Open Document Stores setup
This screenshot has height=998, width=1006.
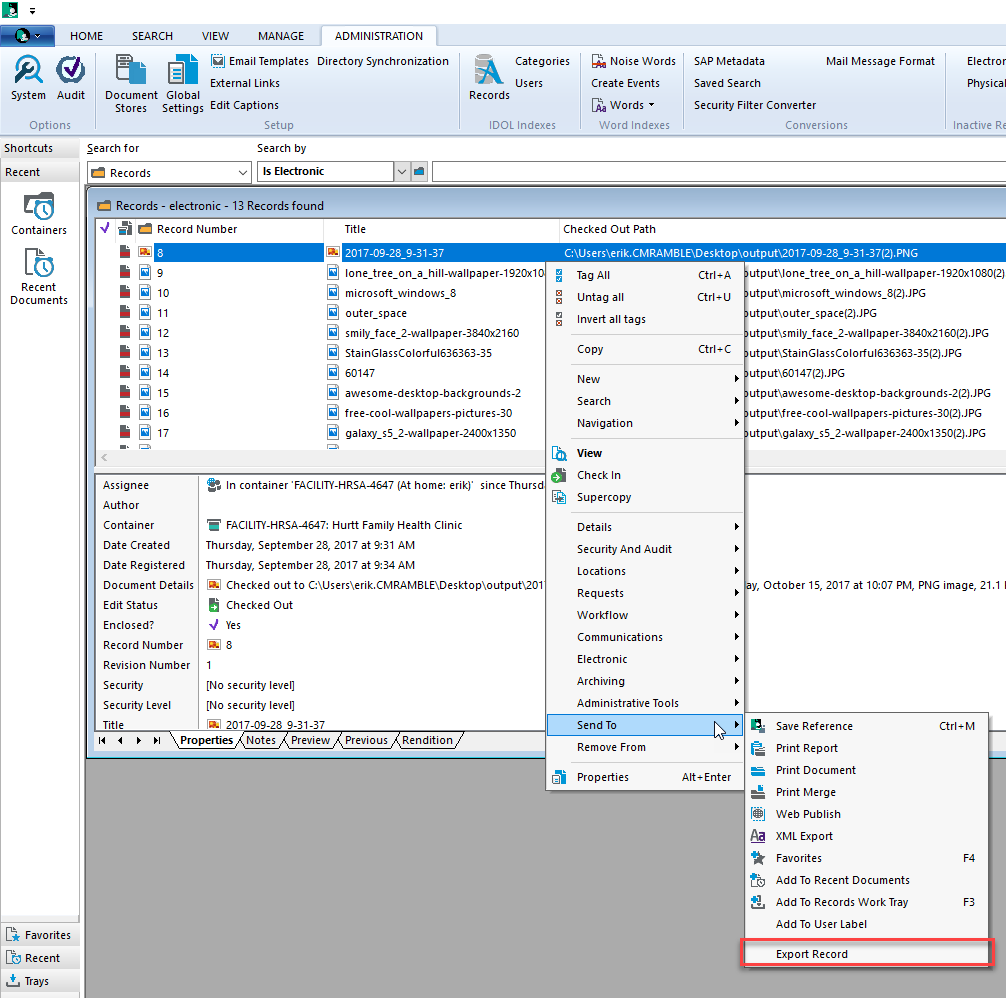pos(131,85)
